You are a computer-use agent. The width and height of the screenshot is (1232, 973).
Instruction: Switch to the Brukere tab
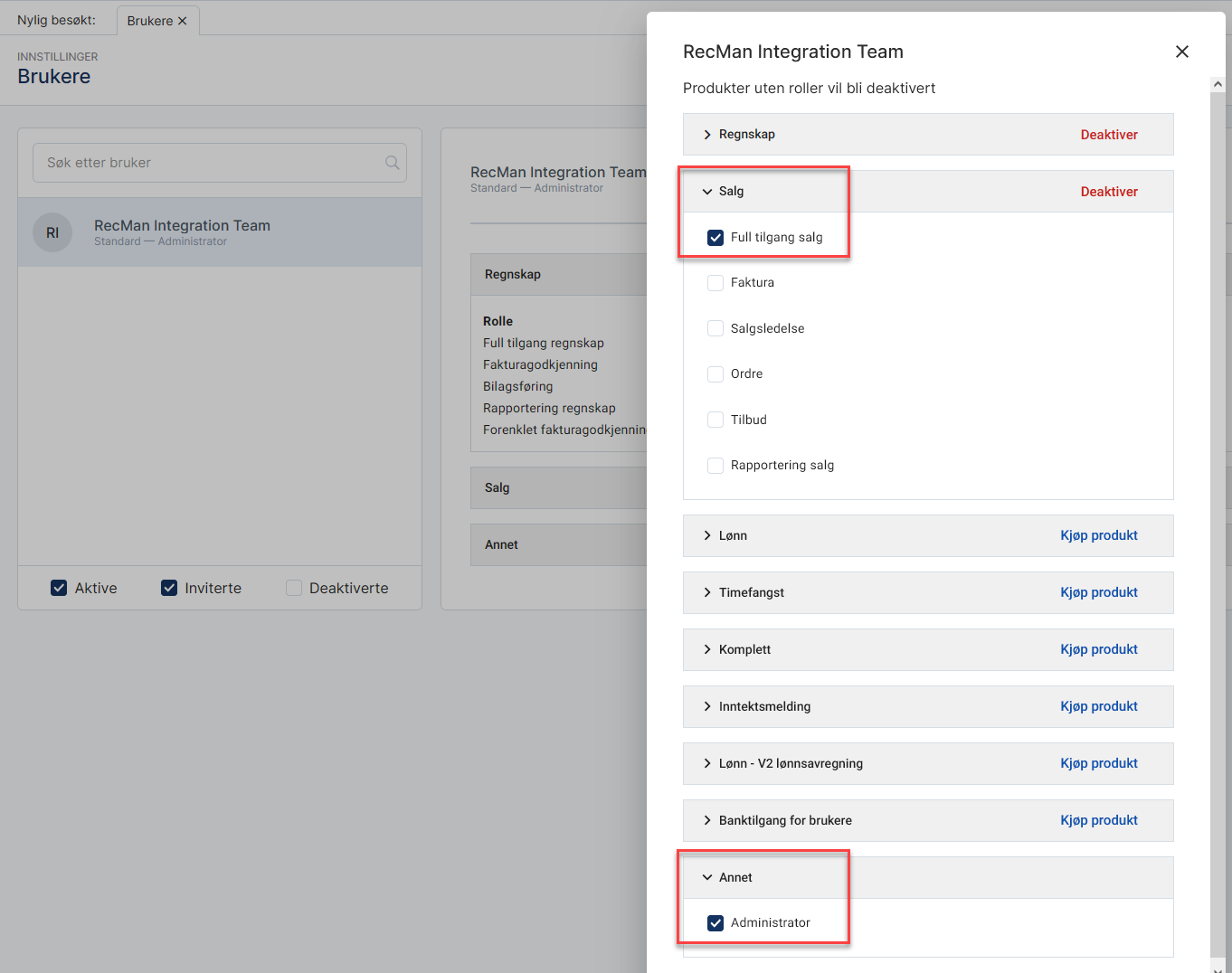pyautogui.click(x=149, y=21)
